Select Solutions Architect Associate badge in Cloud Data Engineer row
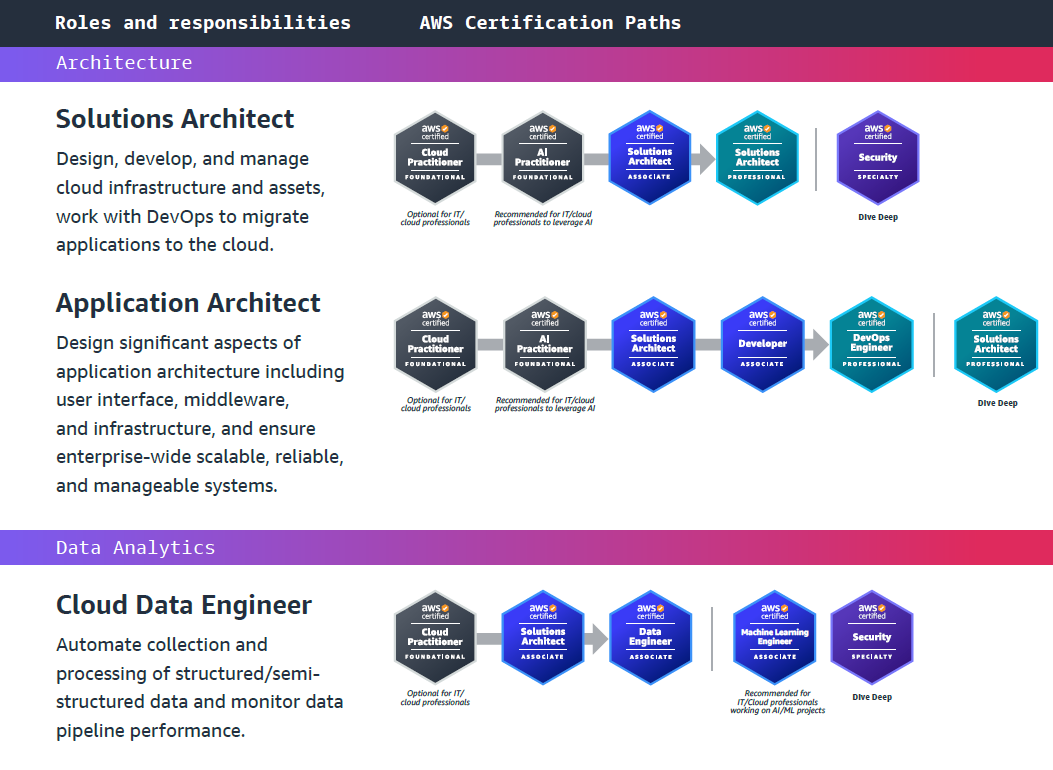The image size is (1053, 770). [x=543, y=636]
